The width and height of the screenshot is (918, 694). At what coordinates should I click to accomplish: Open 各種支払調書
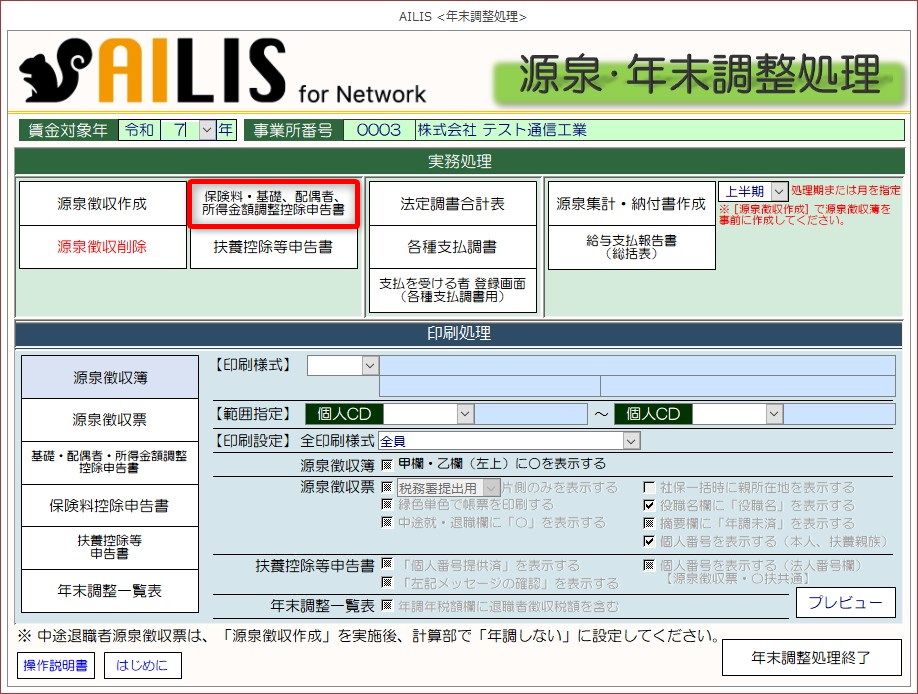click(x=452, y=247)
